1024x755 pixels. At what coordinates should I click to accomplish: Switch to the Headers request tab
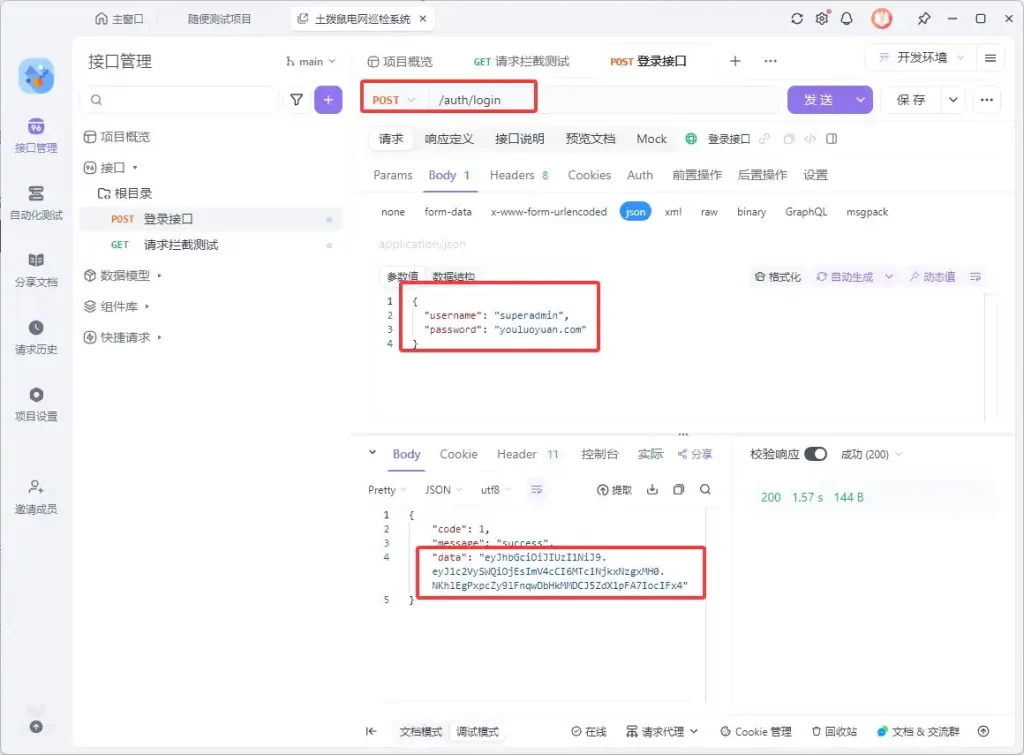[x=518, y=175]
